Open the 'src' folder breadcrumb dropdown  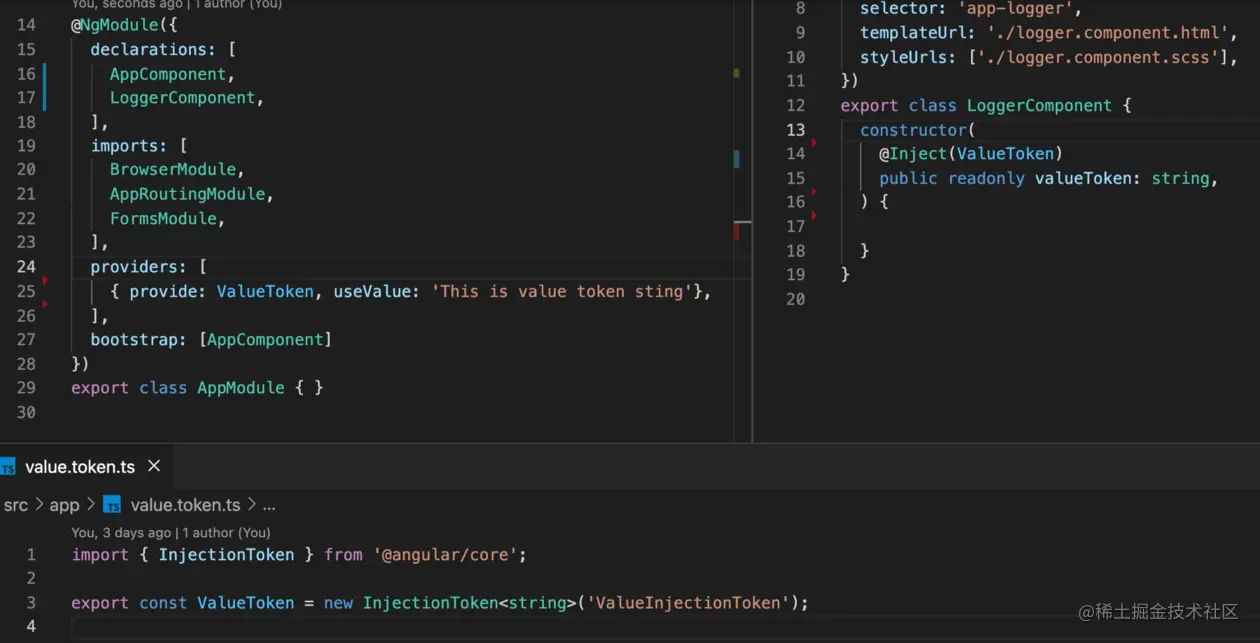[x=16, y=505]
